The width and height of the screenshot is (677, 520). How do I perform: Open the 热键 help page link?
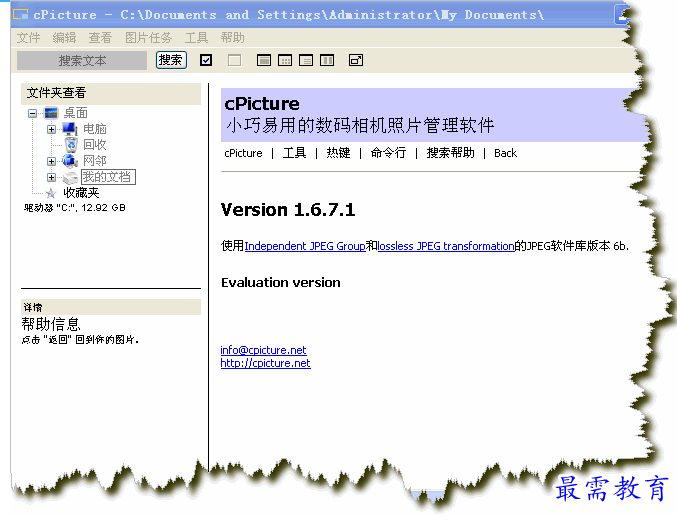coord(338,153)
